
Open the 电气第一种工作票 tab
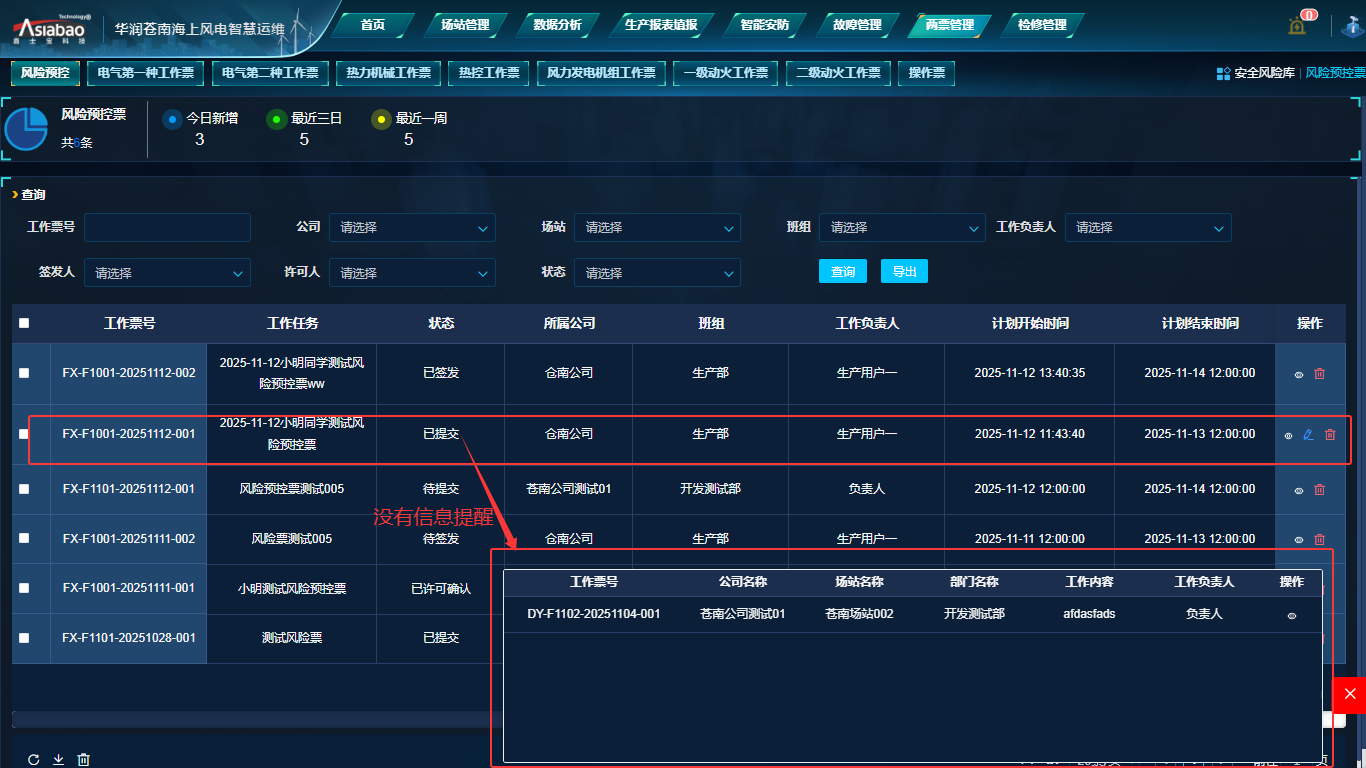click(x=146, y=73)
